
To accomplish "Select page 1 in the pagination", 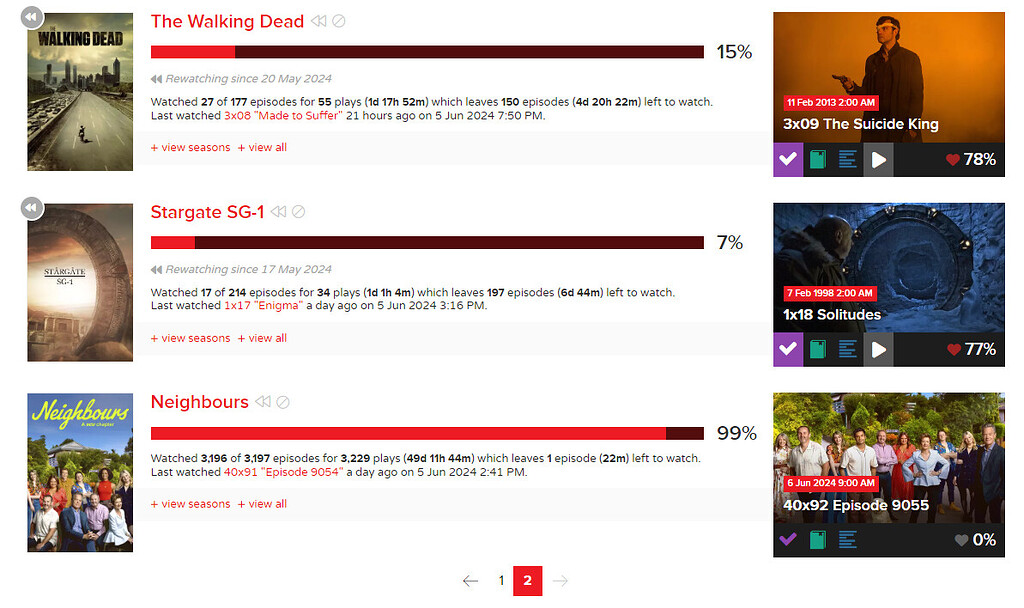I will (x=501, y=580).
